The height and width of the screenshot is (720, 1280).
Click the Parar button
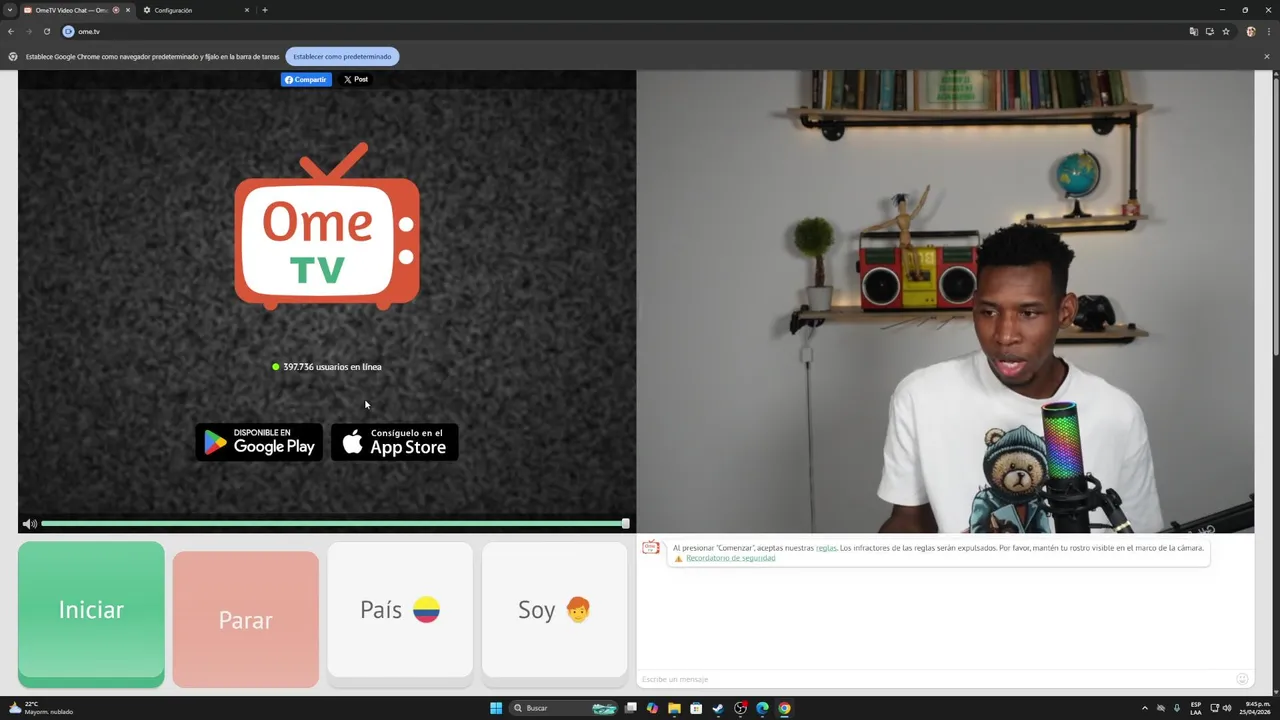tap(245, 619)
